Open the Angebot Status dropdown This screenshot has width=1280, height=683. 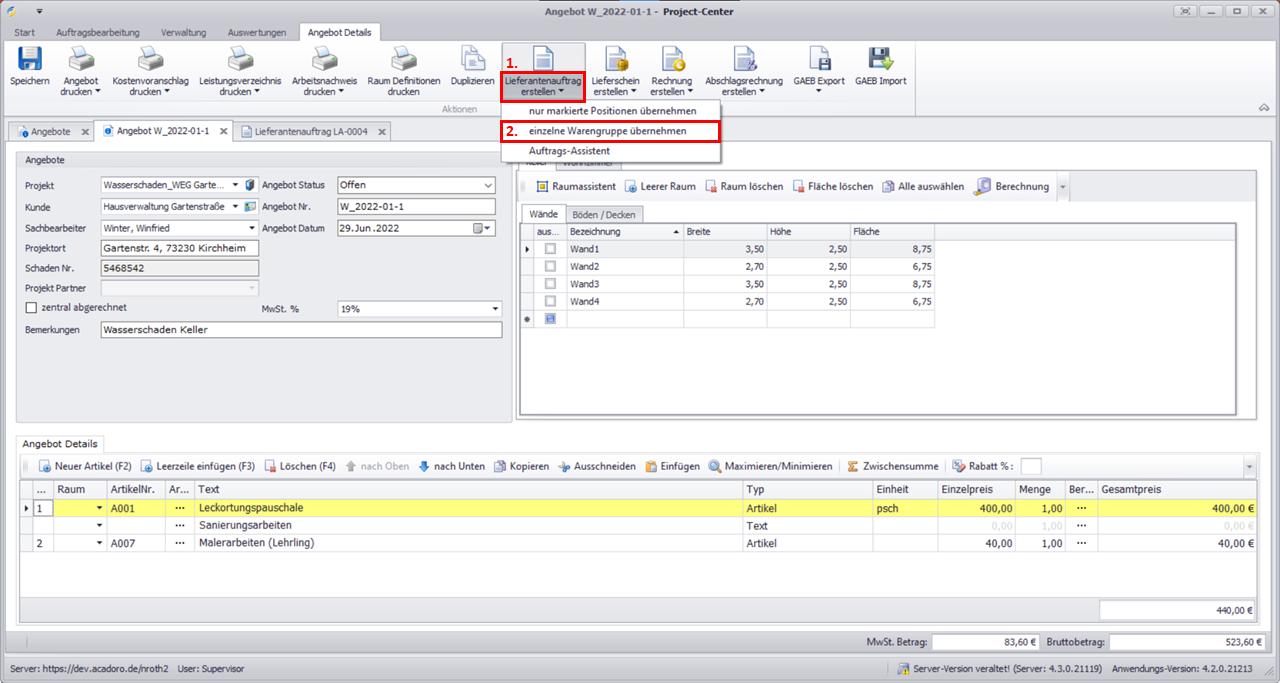(488, 185)
